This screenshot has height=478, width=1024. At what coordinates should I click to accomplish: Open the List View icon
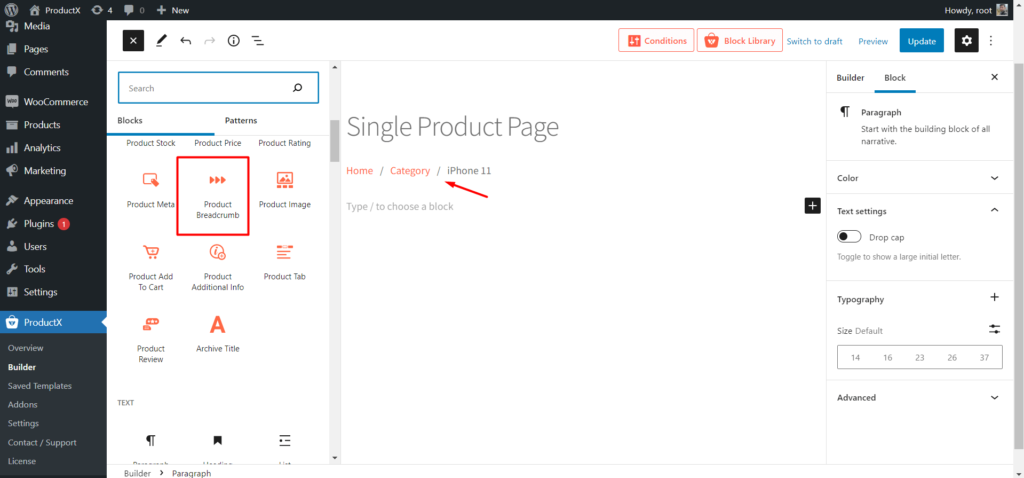click(258, 40)
